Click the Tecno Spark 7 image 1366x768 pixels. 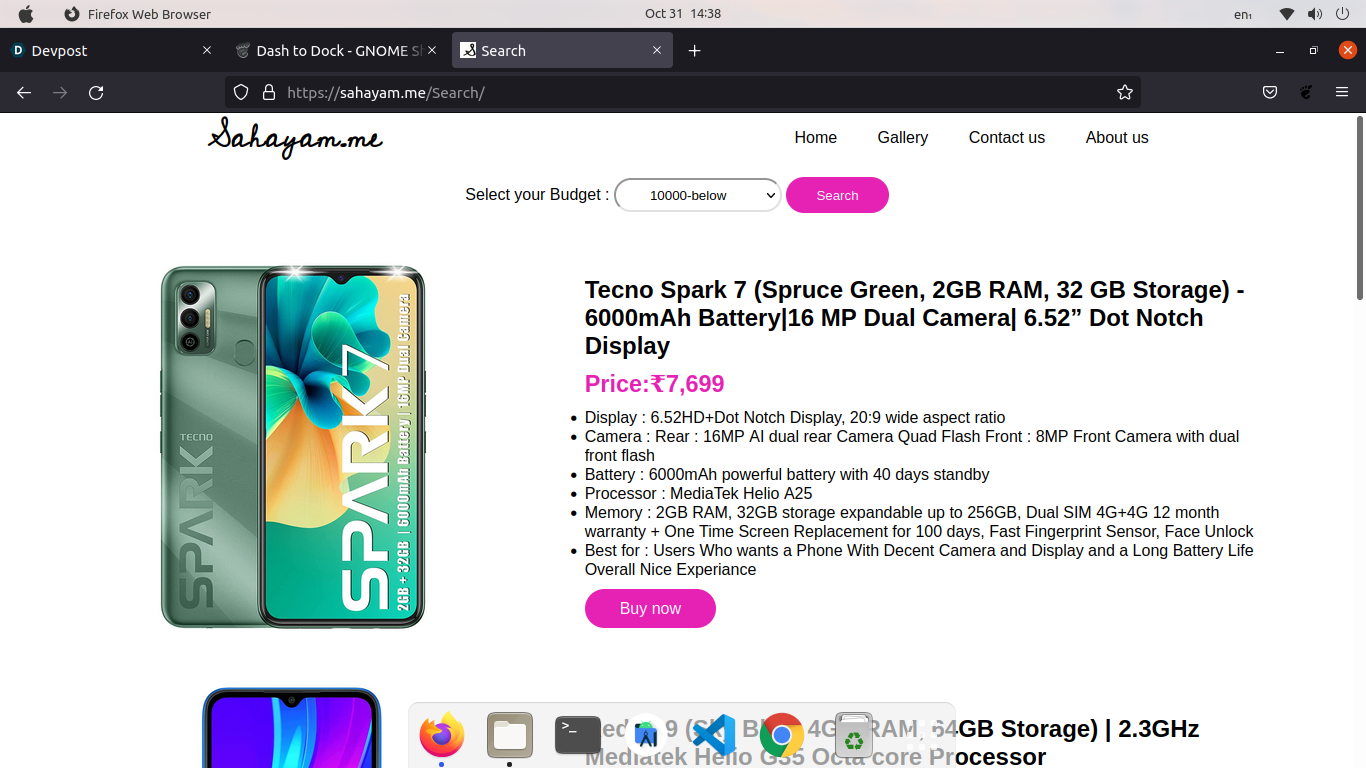click(x=293, y=447)
